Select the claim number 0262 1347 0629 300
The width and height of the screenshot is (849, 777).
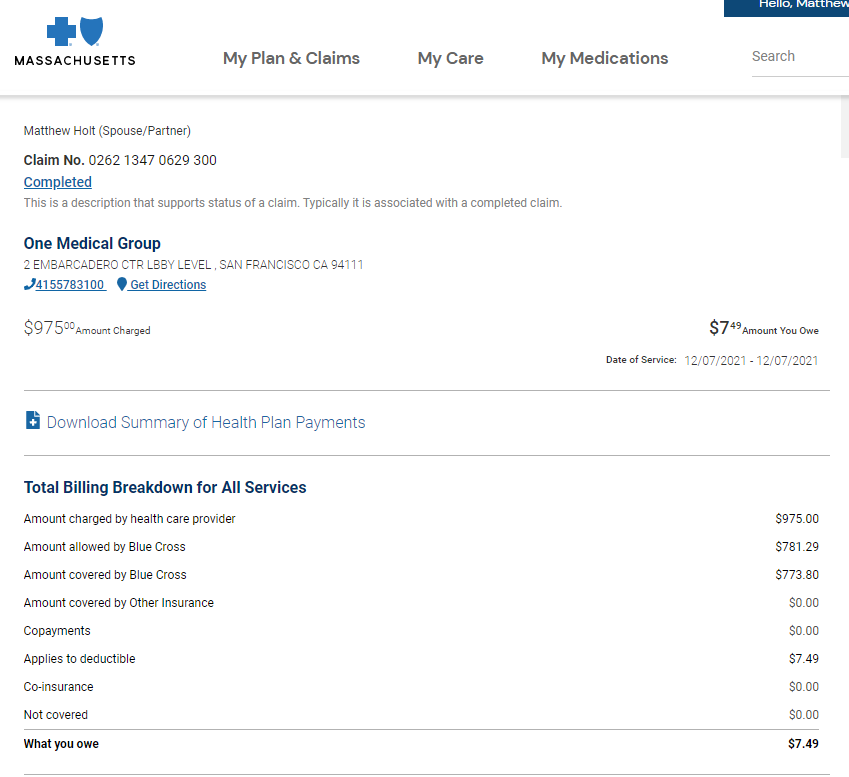click(152, 160)
